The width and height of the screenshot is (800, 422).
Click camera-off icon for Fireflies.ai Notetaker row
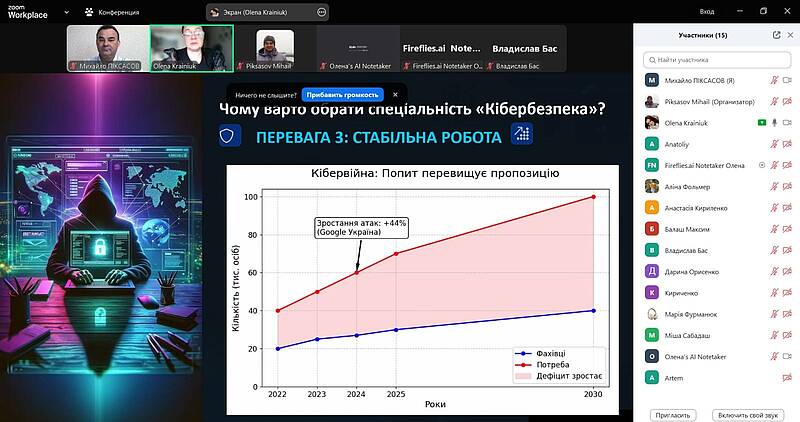pos(787,165)
